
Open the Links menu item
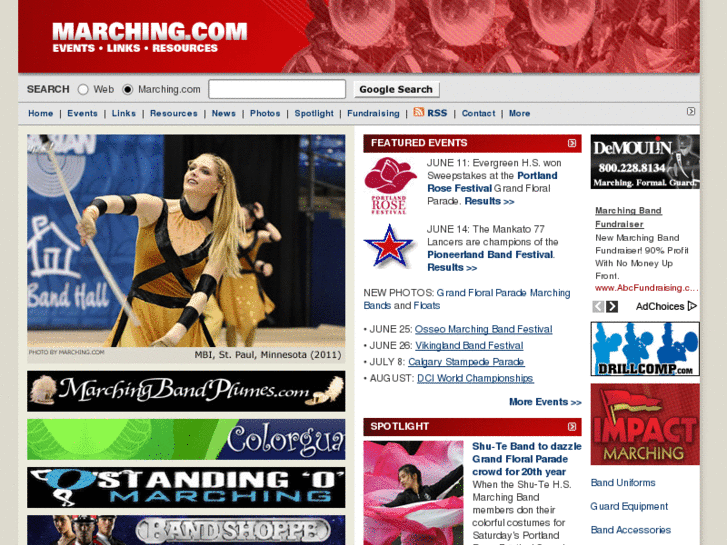[x=124, y=113]
